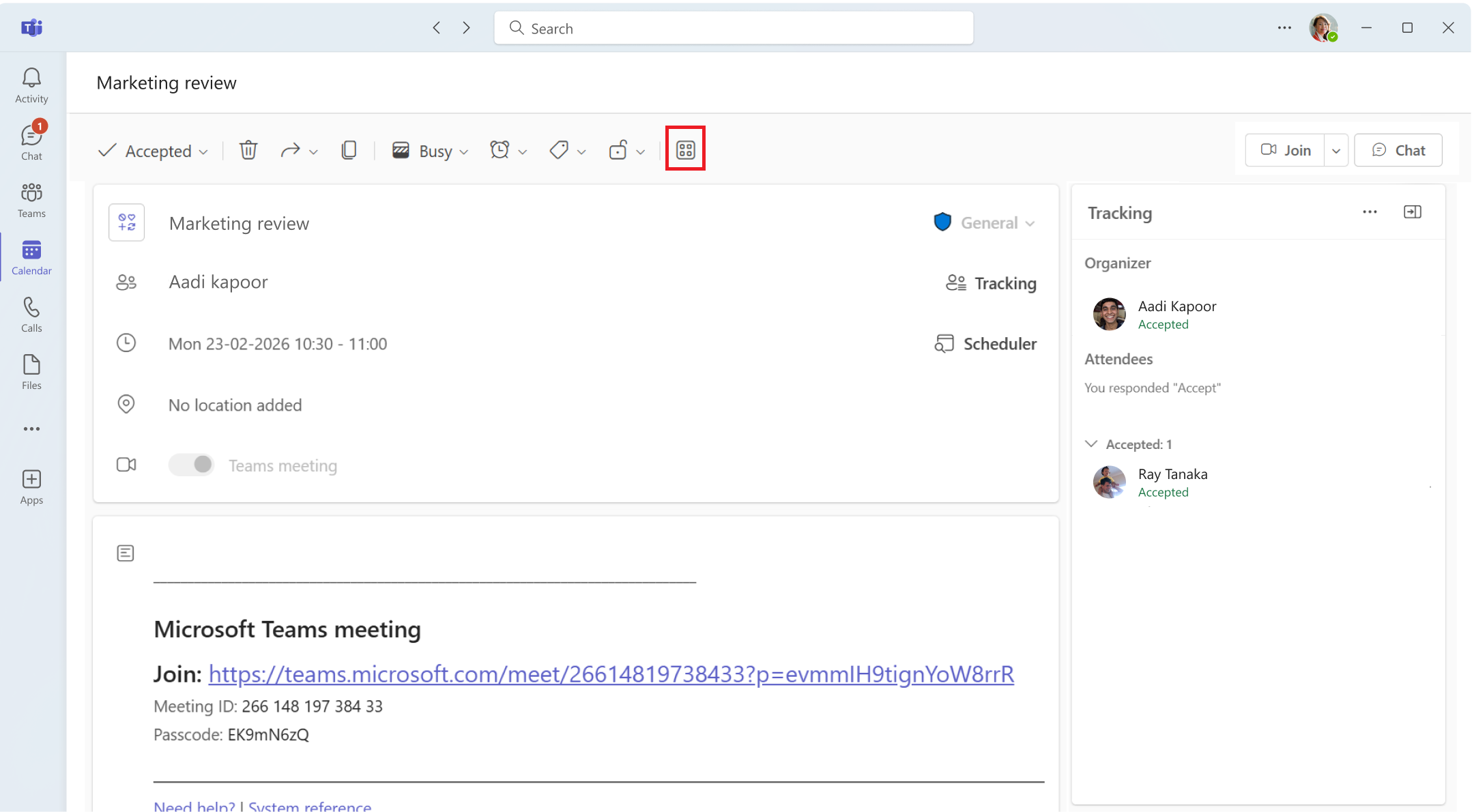Collapse the Tracking side panel
Screen dimensions: 1474x812
point(1413,212)
